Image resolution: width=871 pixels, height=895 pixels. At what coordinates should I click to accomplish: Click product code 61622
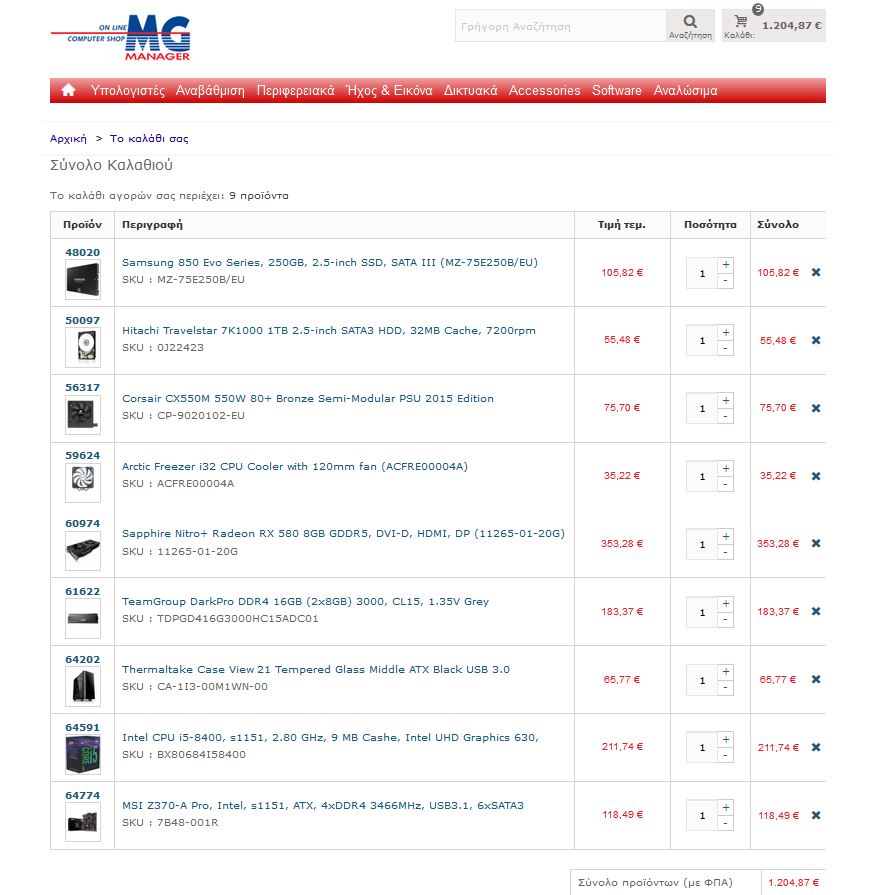coord(83,591)
